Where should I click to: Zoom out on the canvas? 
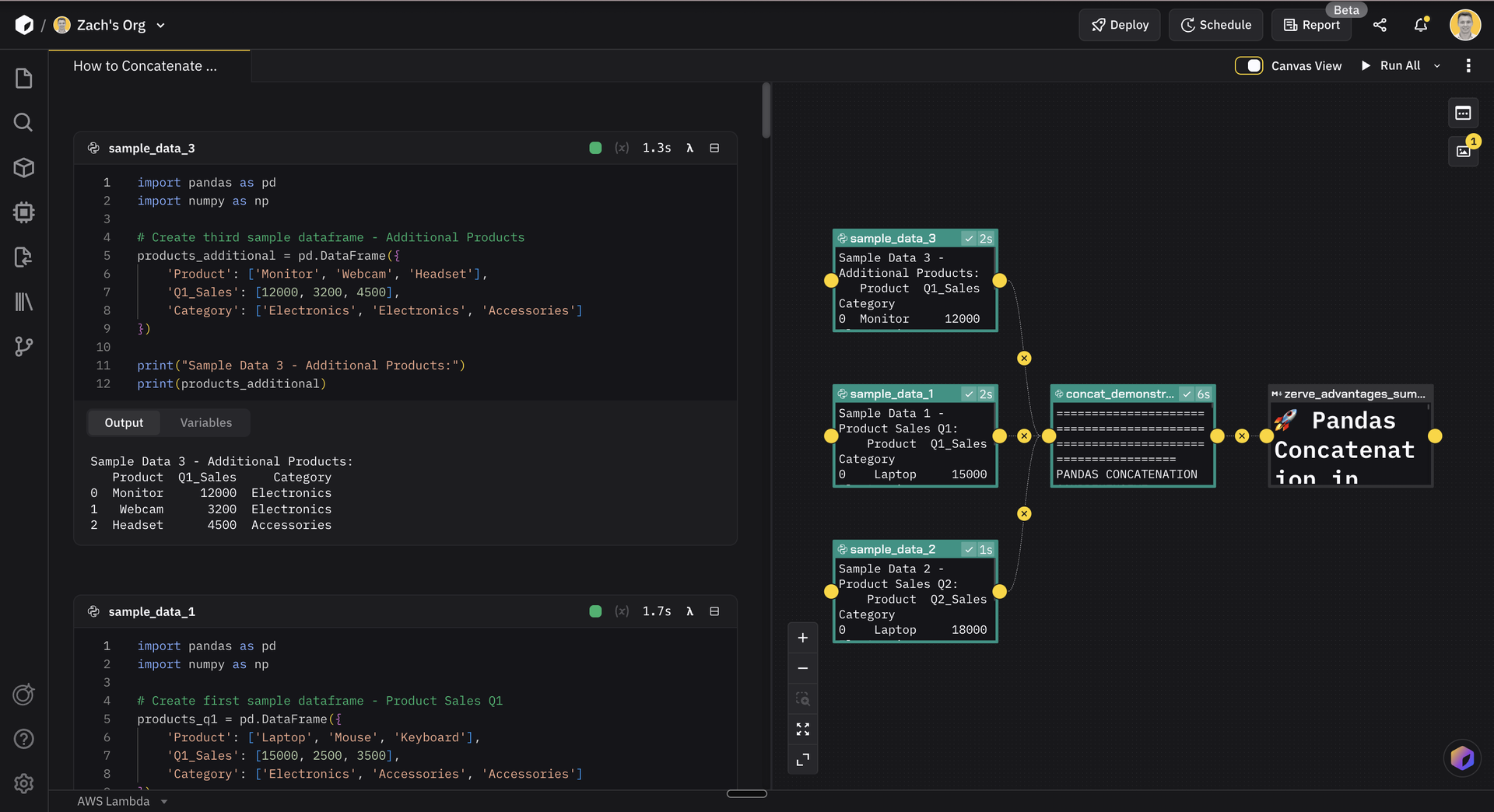point(803,668)
